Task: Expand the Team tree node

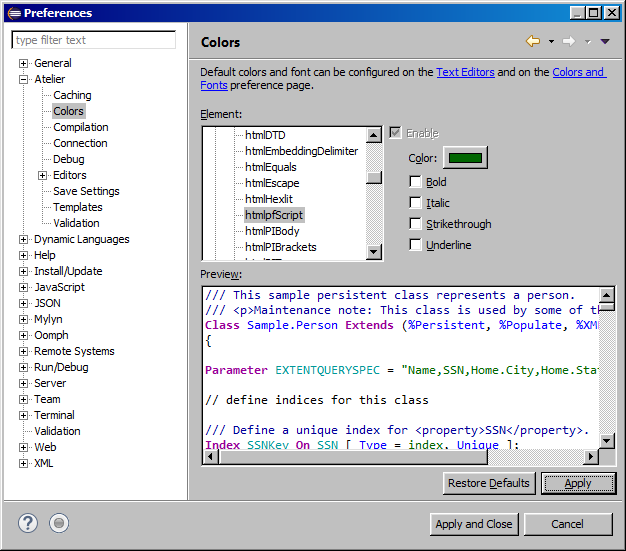Action: 24,399
